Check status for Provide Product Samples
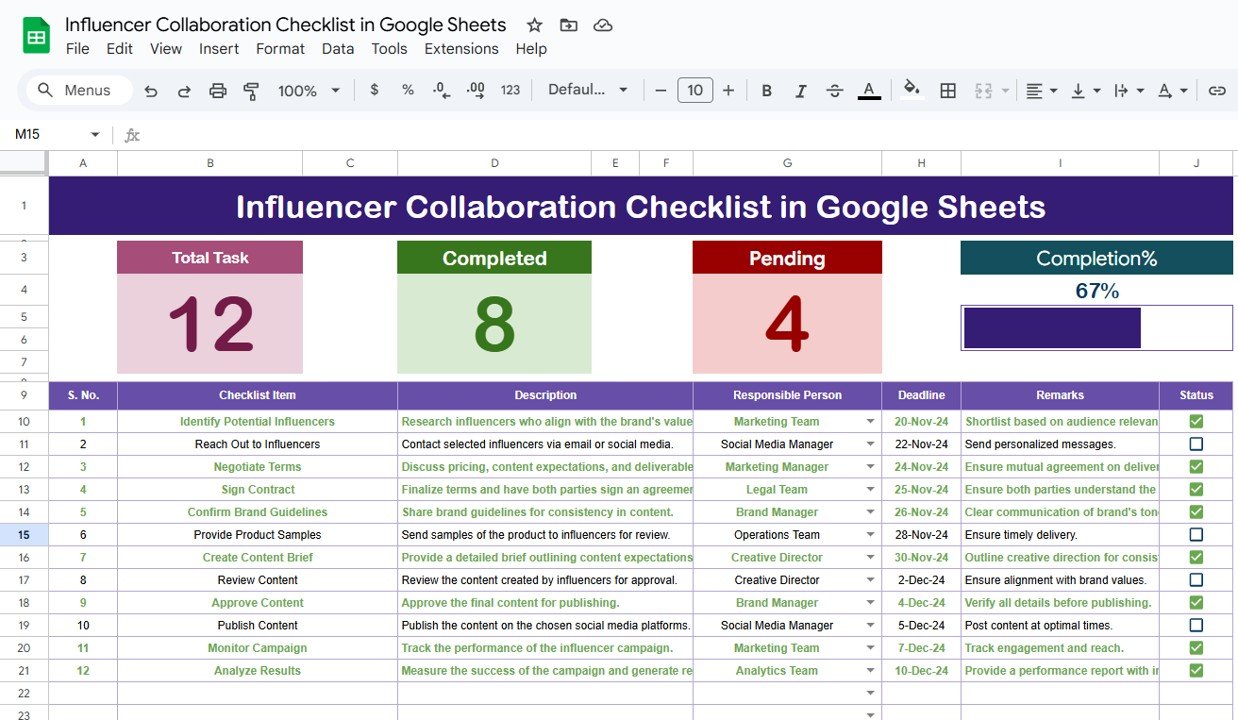The height and width of the screenshot is (720, 1238). click(1196, 535)
